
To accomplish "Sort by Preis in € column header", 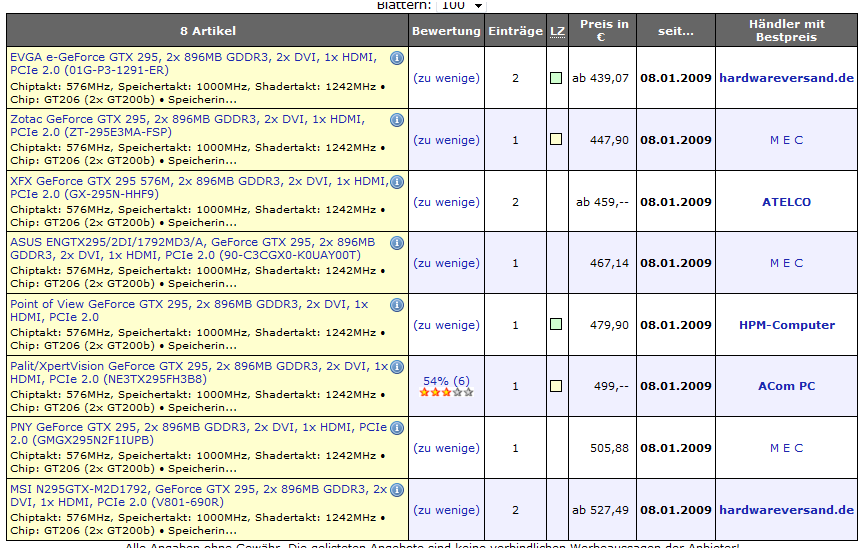I will coord(603,30).
